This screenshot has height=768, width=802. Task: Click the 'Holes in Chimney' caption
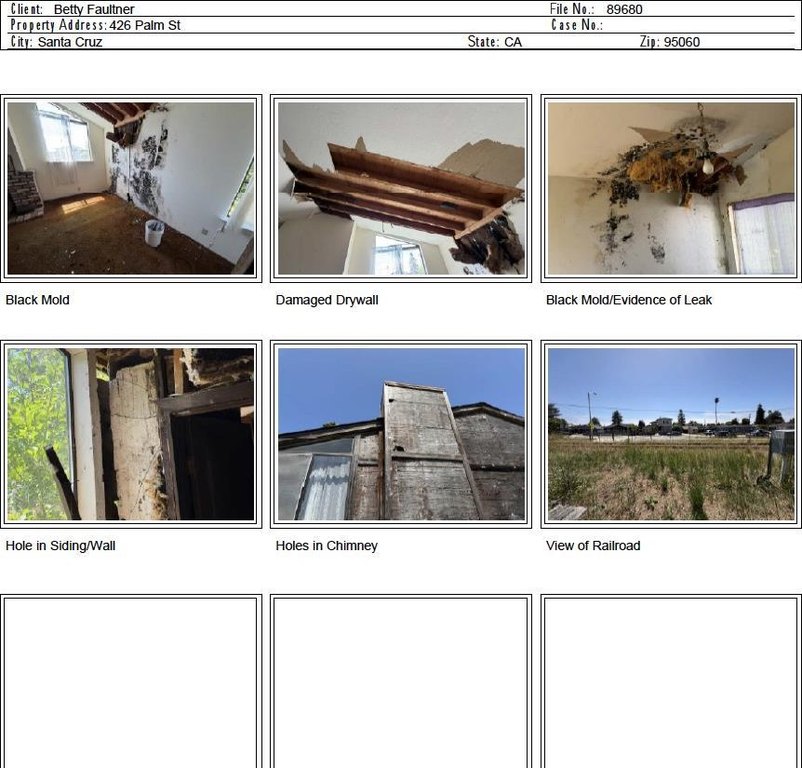tap(326, 546)
